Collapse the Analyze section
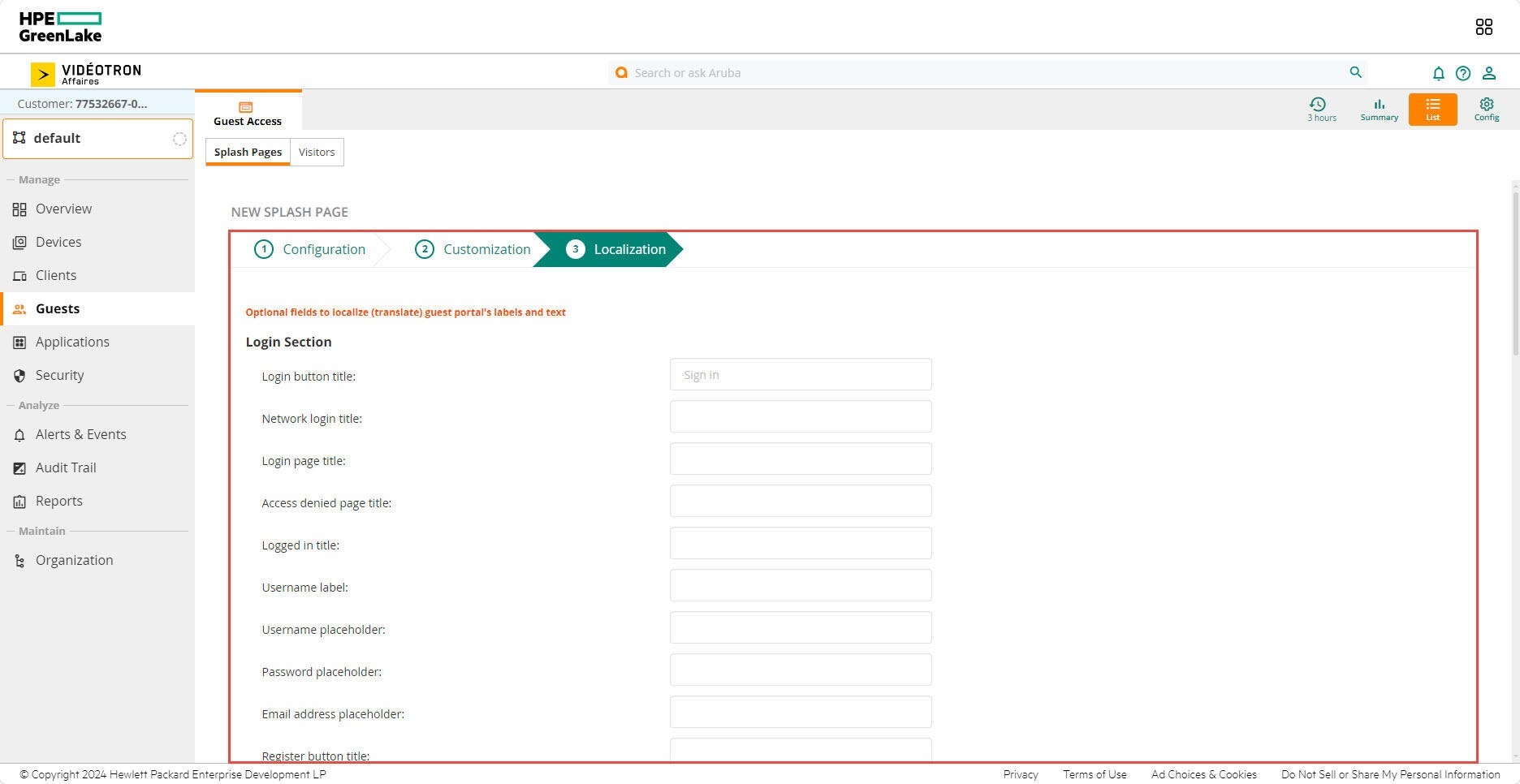 [x=37, y=405]
